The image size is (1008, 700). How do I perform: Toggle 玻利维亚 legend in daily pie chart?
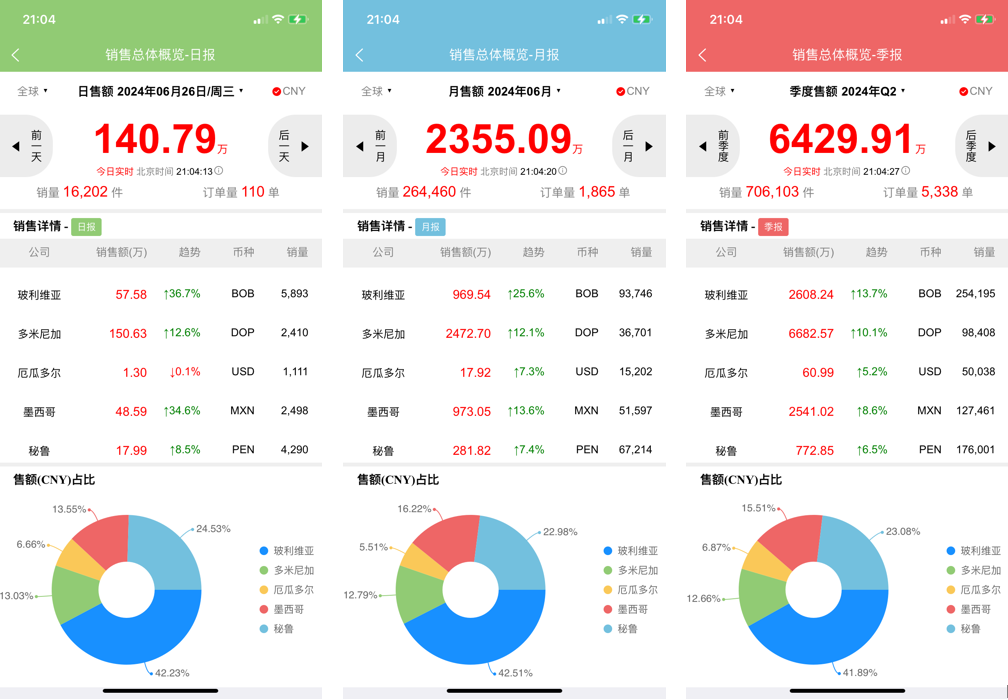[287, 551]
